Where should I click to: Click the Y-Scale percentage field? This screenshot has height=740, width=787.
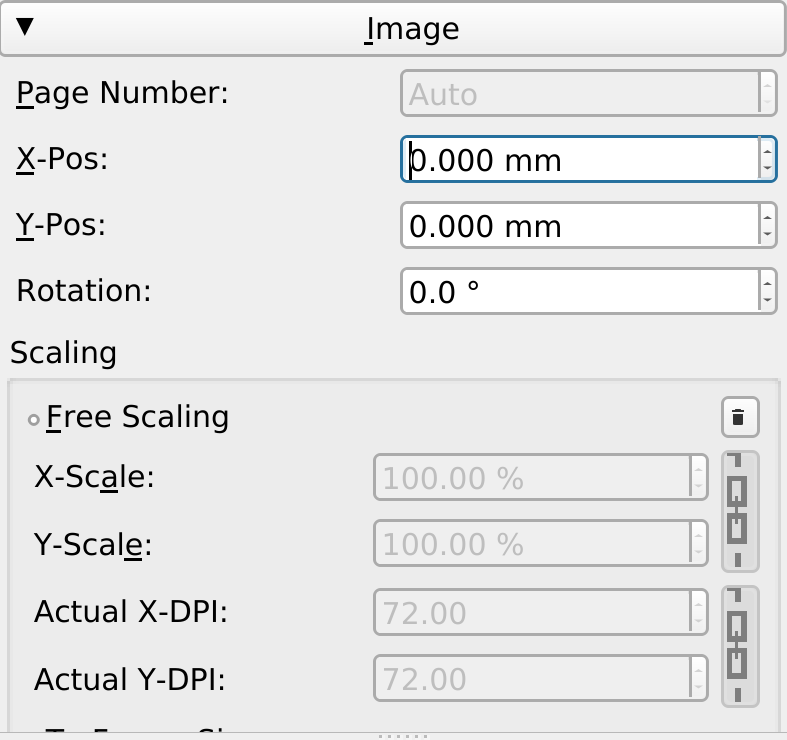(x=530, y=544)
